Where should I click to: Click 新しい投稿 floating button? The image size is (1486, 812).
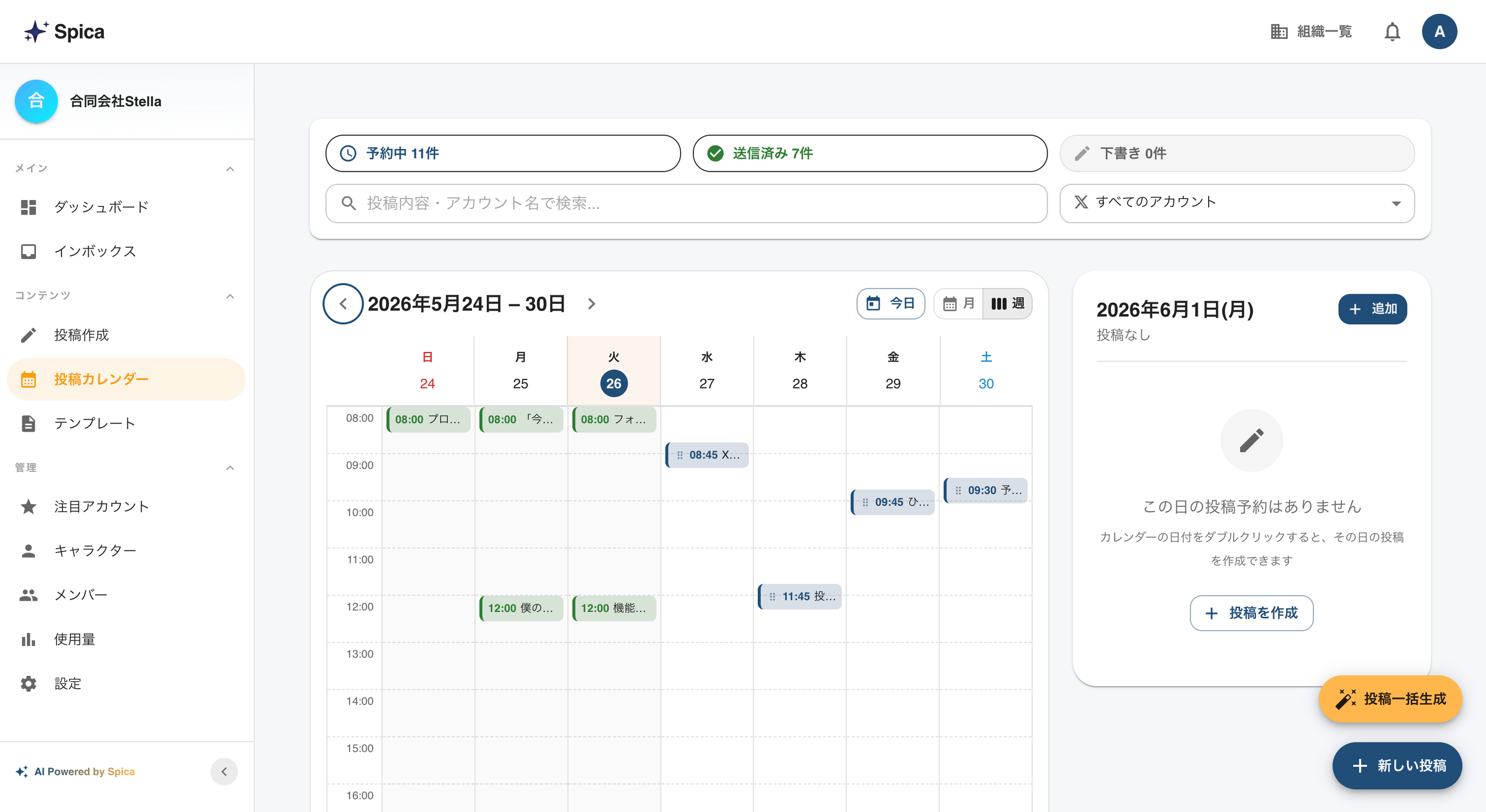click(x=1396, y=766)
